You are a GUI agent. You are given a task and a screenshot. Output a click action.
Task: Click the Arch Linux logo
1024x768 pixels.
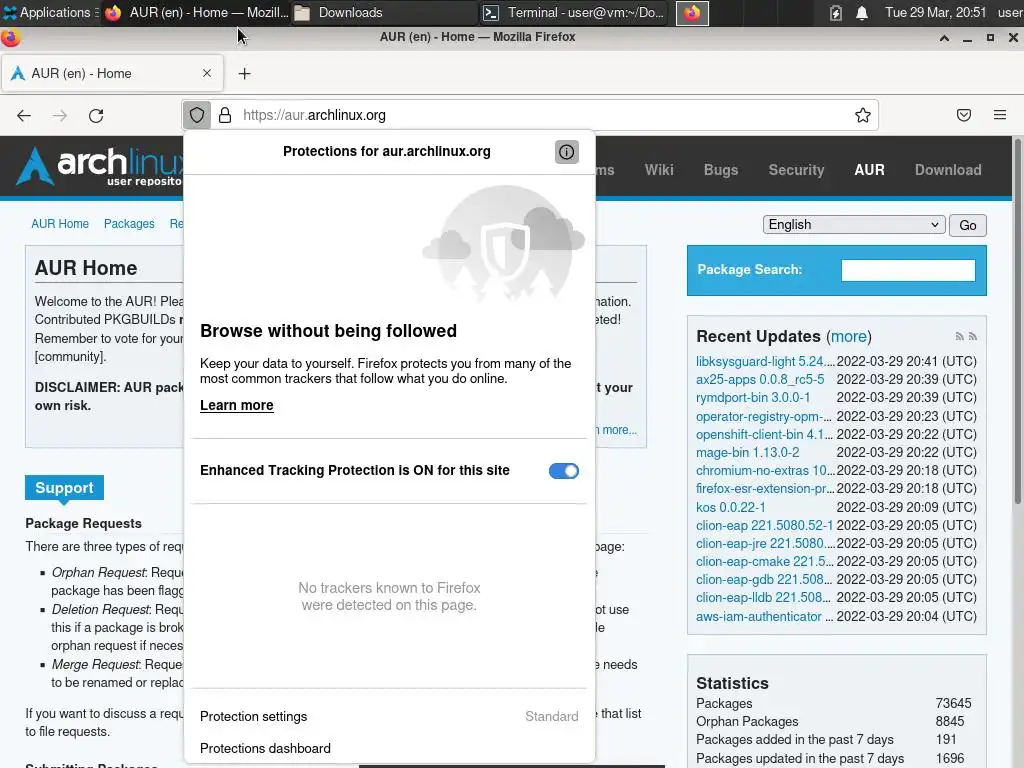click(99, 166)
